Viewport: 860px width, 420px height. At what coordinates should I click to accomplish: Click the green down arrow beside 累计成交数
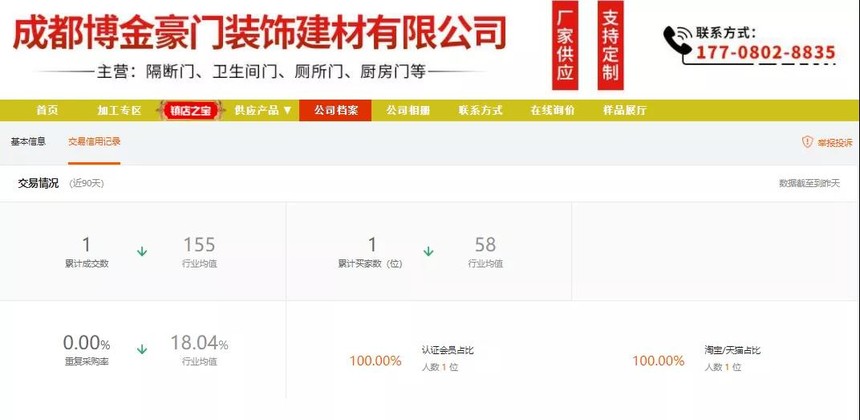point(142,252)
